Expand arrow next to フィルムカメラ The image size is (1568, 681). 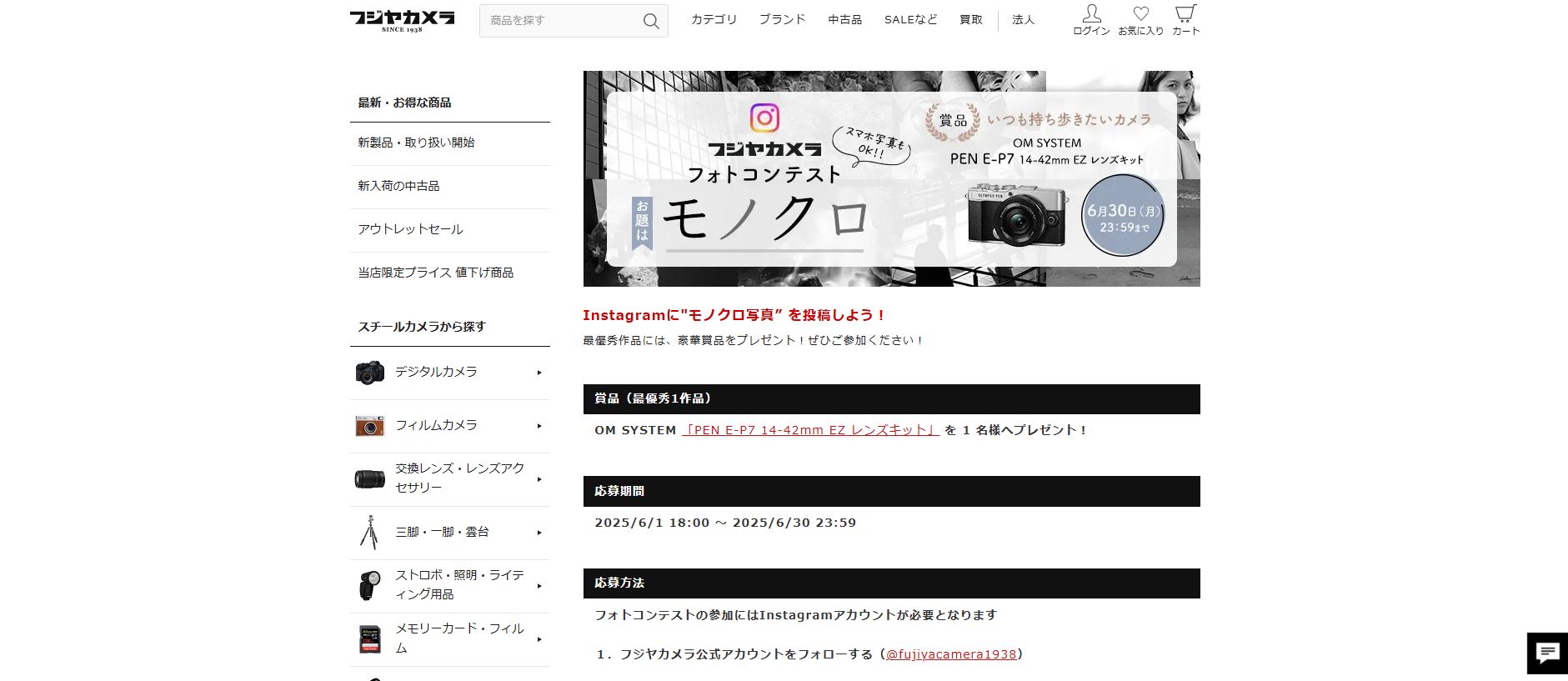point(539,426)
